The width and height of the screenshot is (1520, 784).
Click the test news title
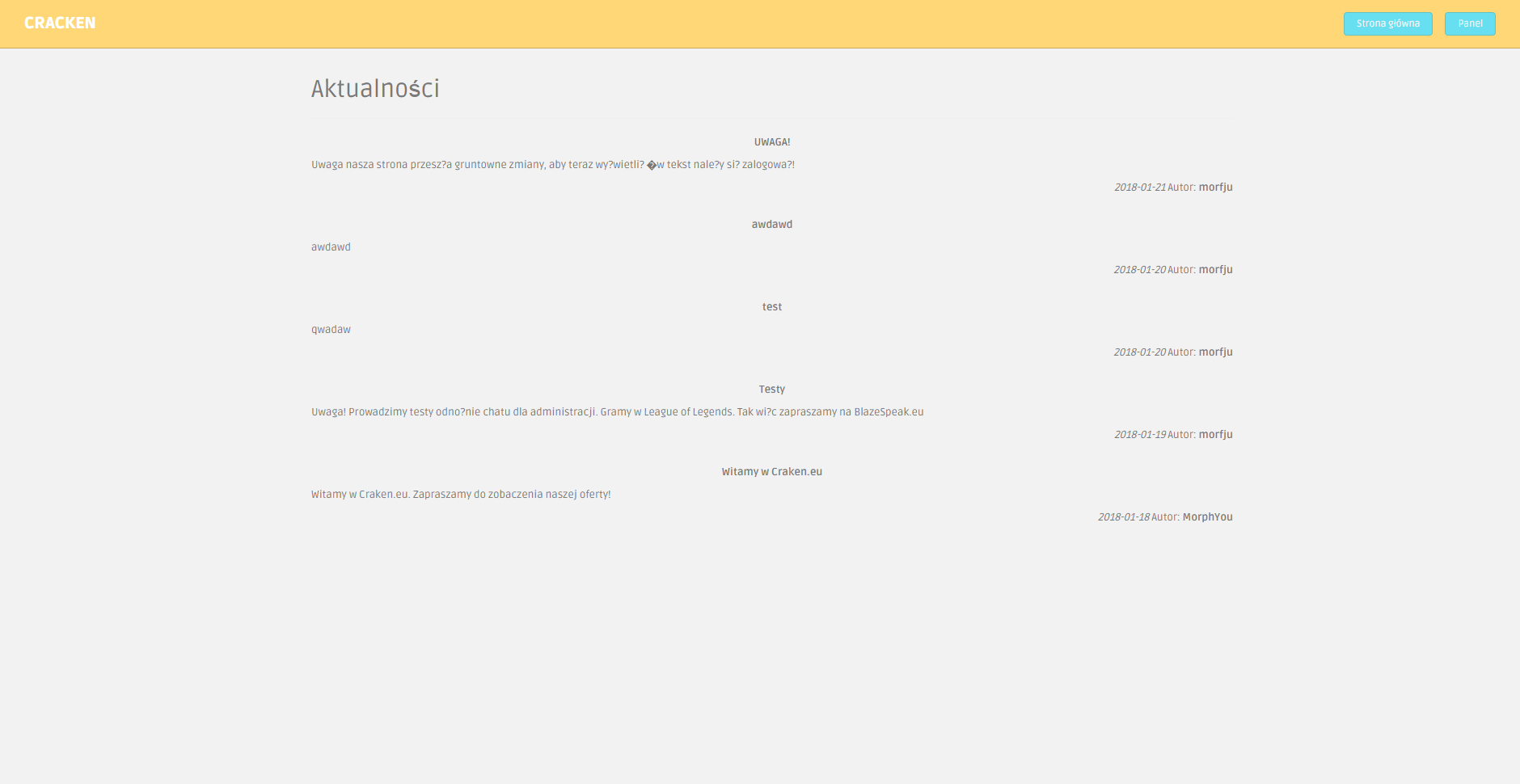coord(771,307)
